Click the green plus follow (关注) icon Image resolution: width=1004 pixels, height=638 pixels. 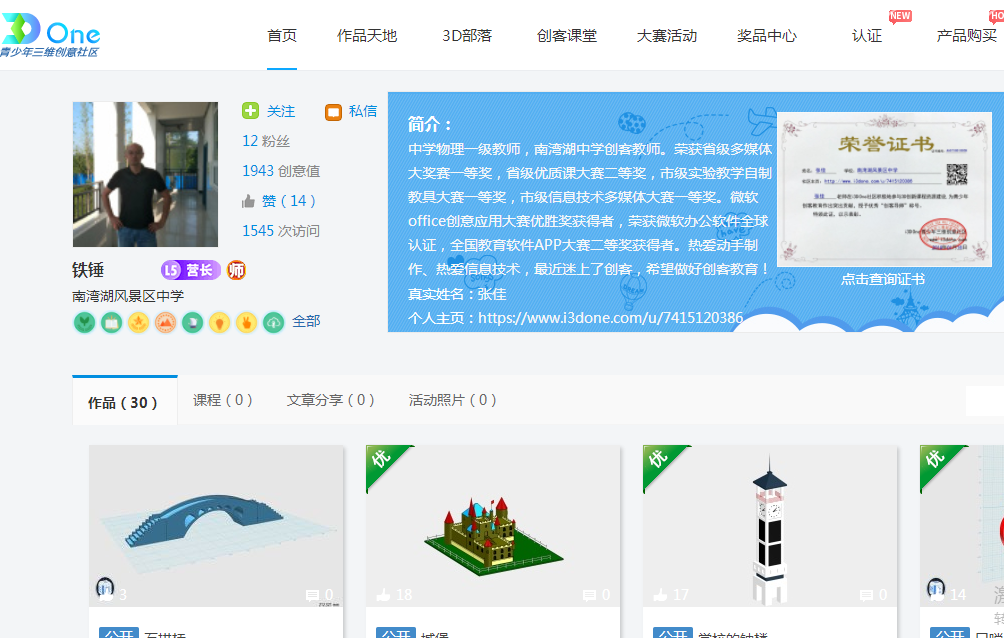coord(250,111)
